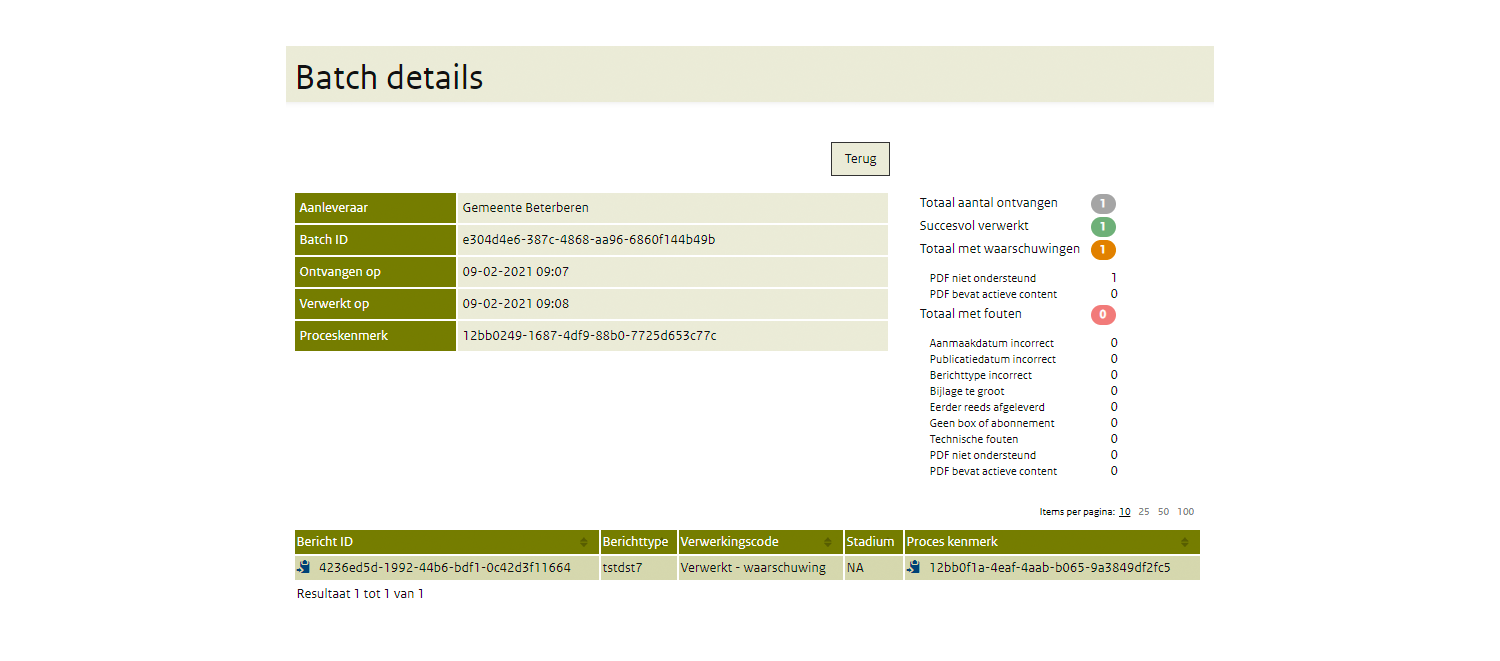
Task: Click the Verwerkt op row label
Action: pos(375,304)
